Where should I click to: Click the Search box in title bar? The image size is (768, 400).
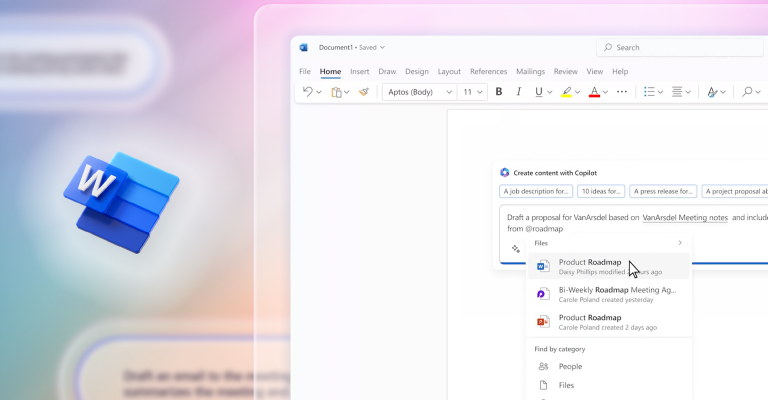point(682,47)
